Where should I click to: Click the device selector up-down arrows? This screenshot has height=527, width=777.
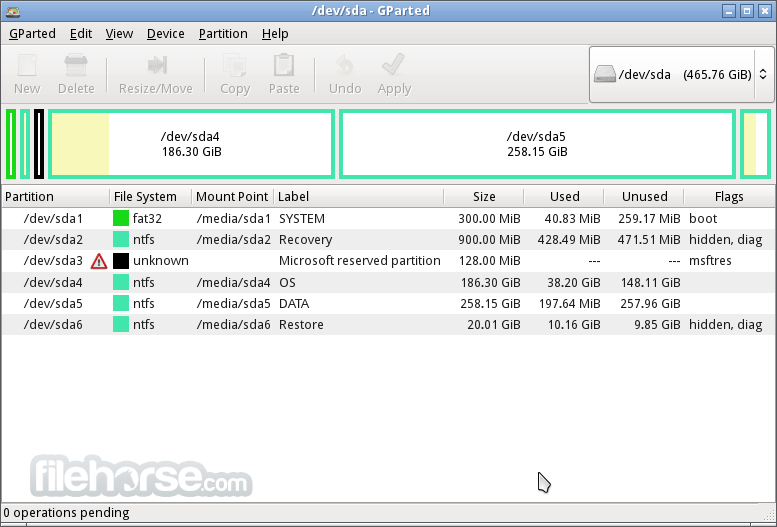pyautogui.click(x=763, y=74)
